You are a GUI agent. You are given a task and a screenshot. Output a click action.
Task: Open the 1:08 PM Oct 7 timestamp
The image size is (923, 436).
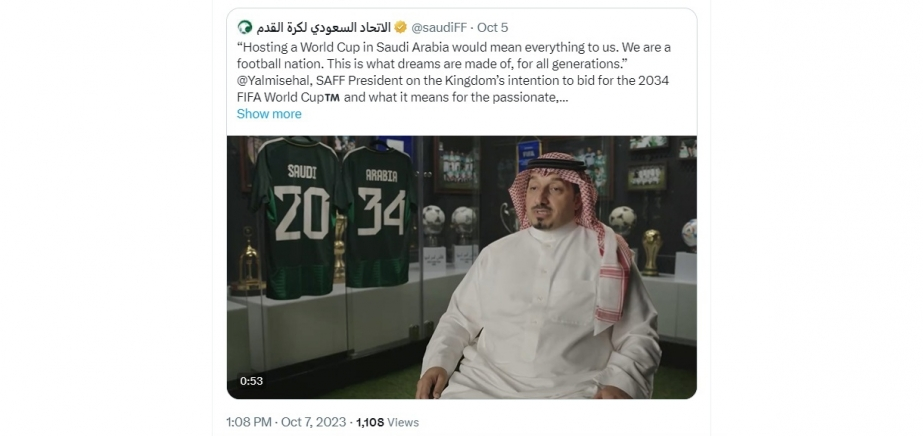tap(286, 422)
